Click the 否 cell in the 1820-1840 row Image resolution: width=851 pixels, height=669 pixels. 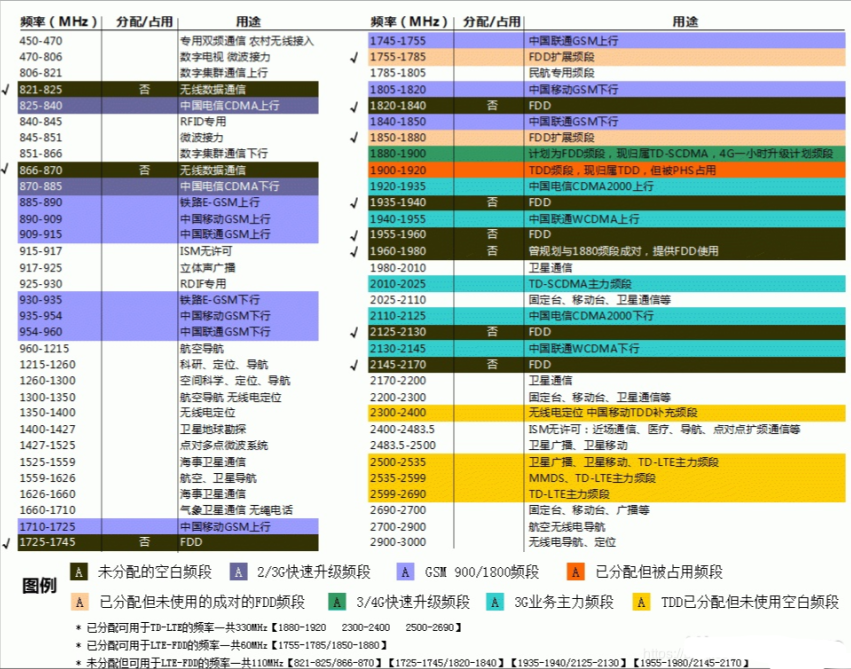pos(493,105)
